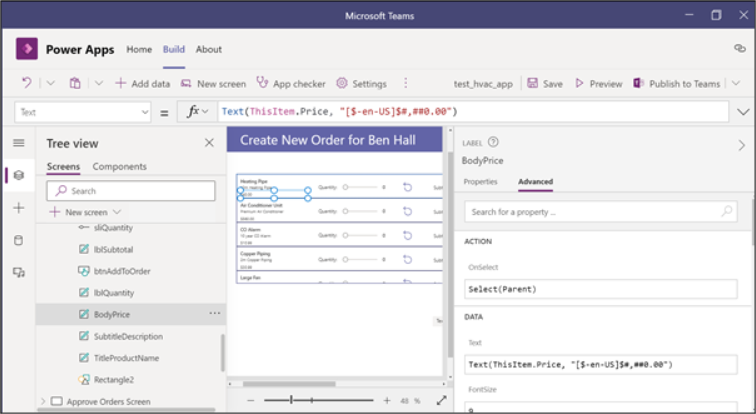Click Heating Pipe row reset icon
The width and height of the screenshot is (756, 414).
pyautogui.click(x=407, y=187)
